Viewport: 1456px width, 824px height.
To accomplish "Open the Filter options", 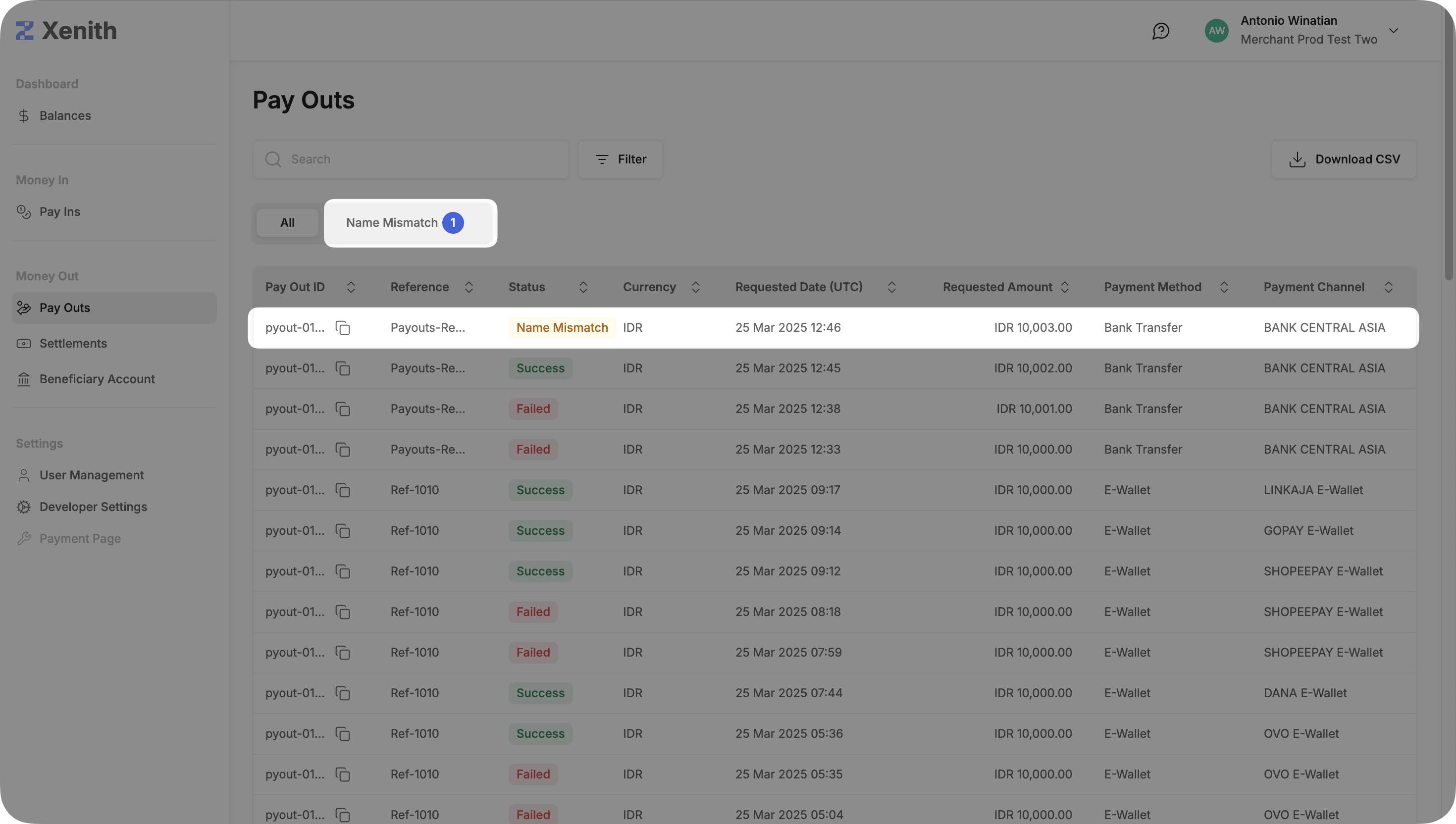I will click(x=620, y=159).
